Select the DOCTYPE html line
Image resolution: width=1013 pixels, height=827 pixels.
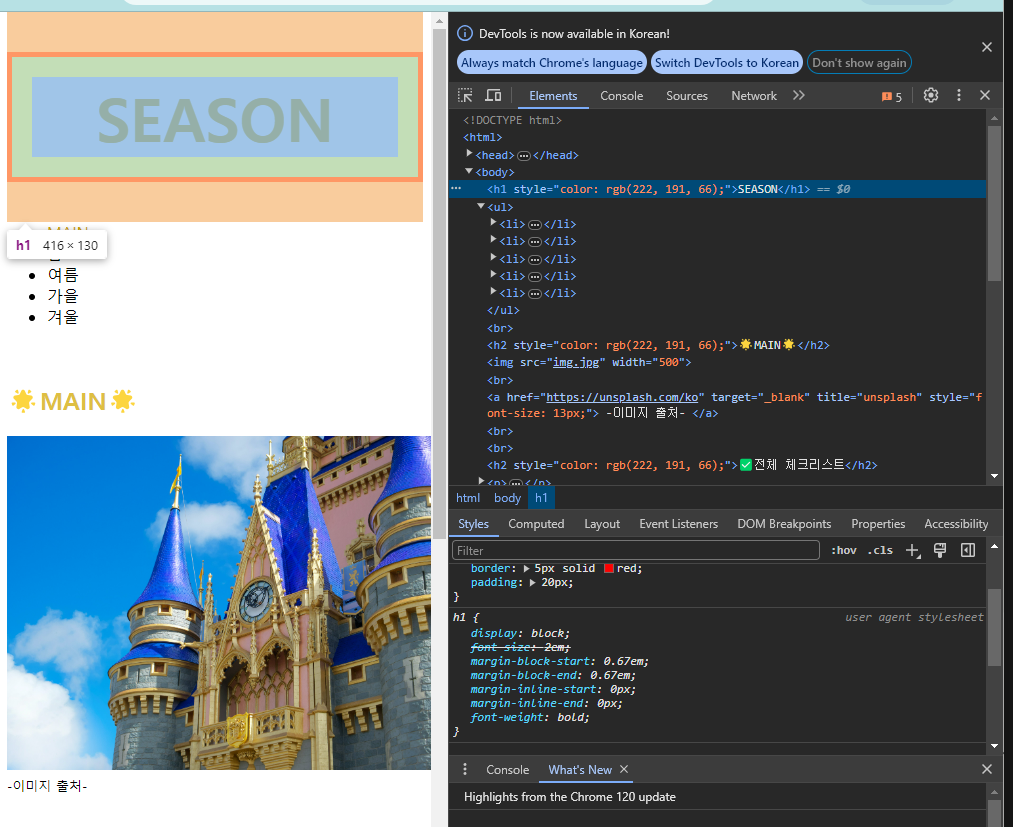coord(512,120)
